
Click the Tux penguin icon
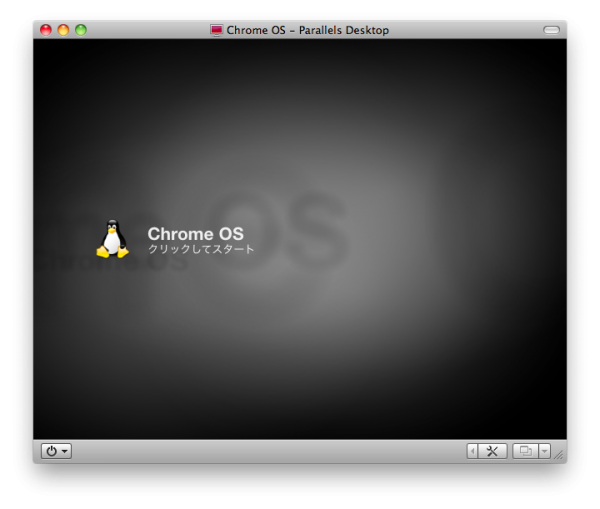point(112,238)
